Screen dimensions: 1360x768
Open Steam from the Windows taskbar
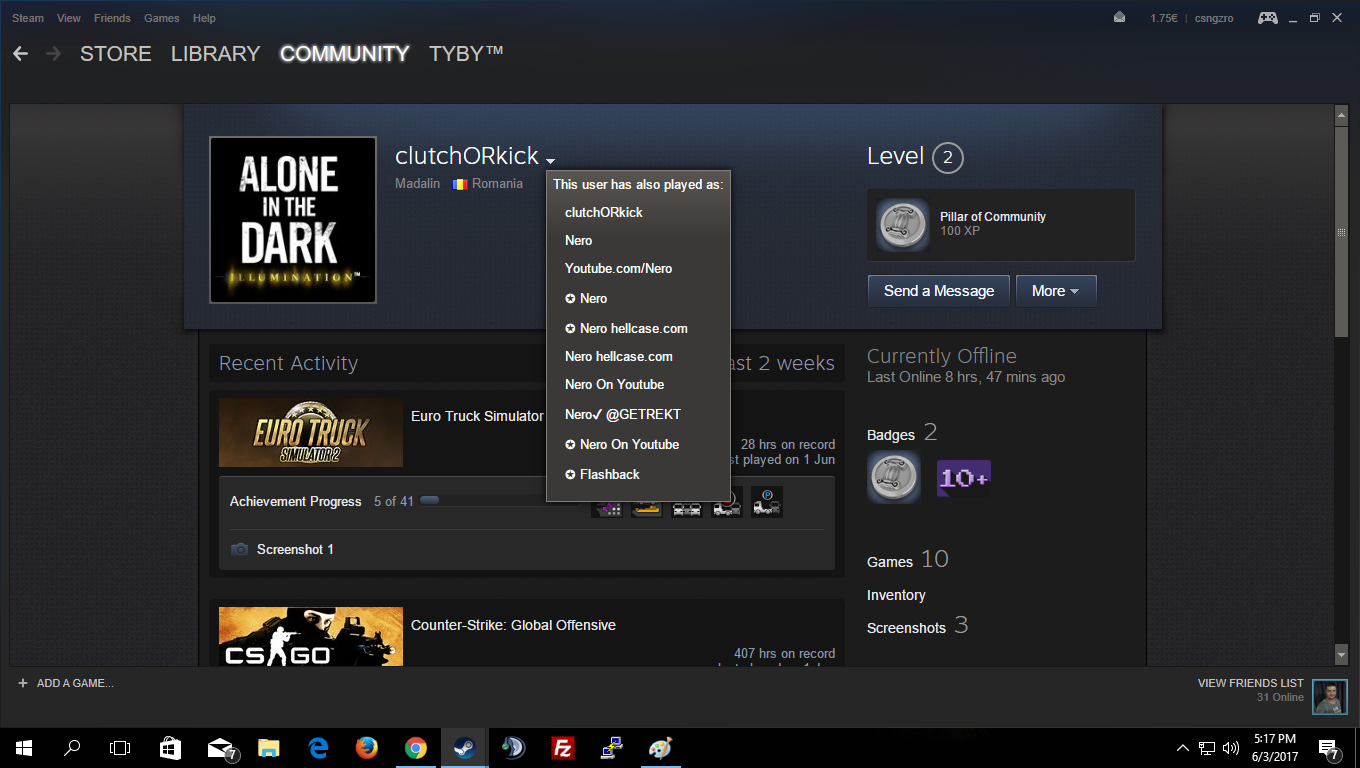tap(464, 747)
